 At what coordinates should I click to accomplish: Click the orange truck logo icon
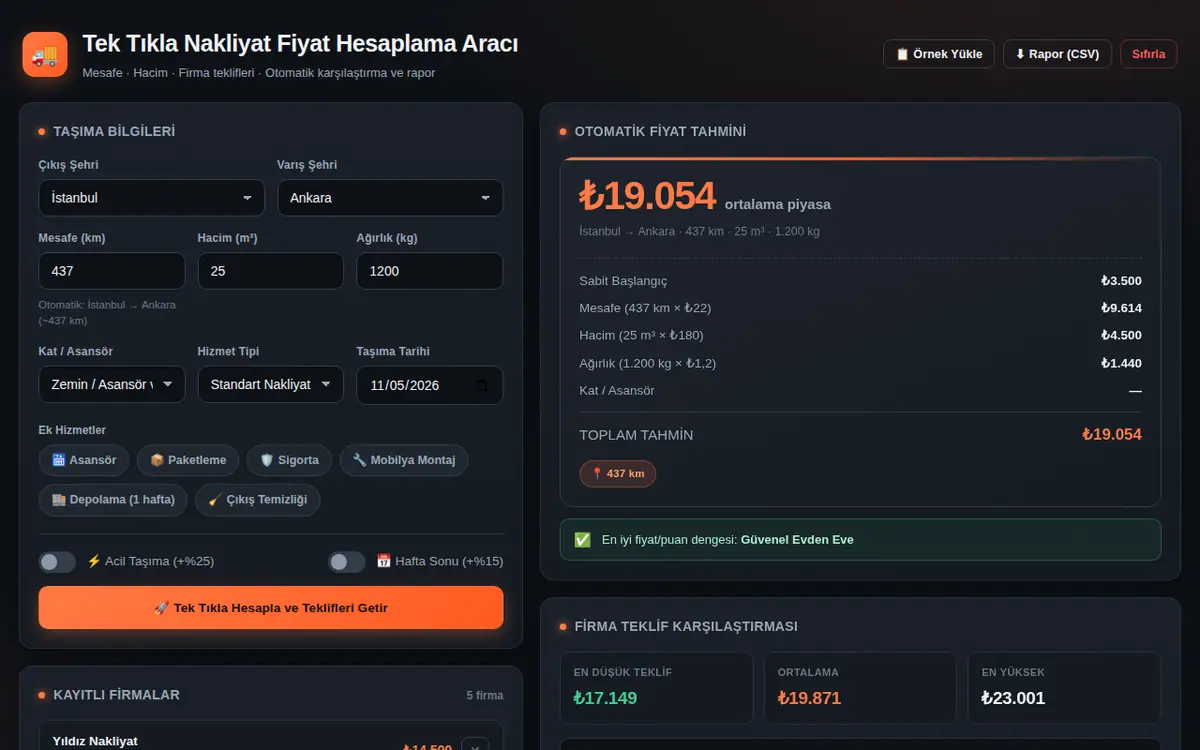click(45, 54)
